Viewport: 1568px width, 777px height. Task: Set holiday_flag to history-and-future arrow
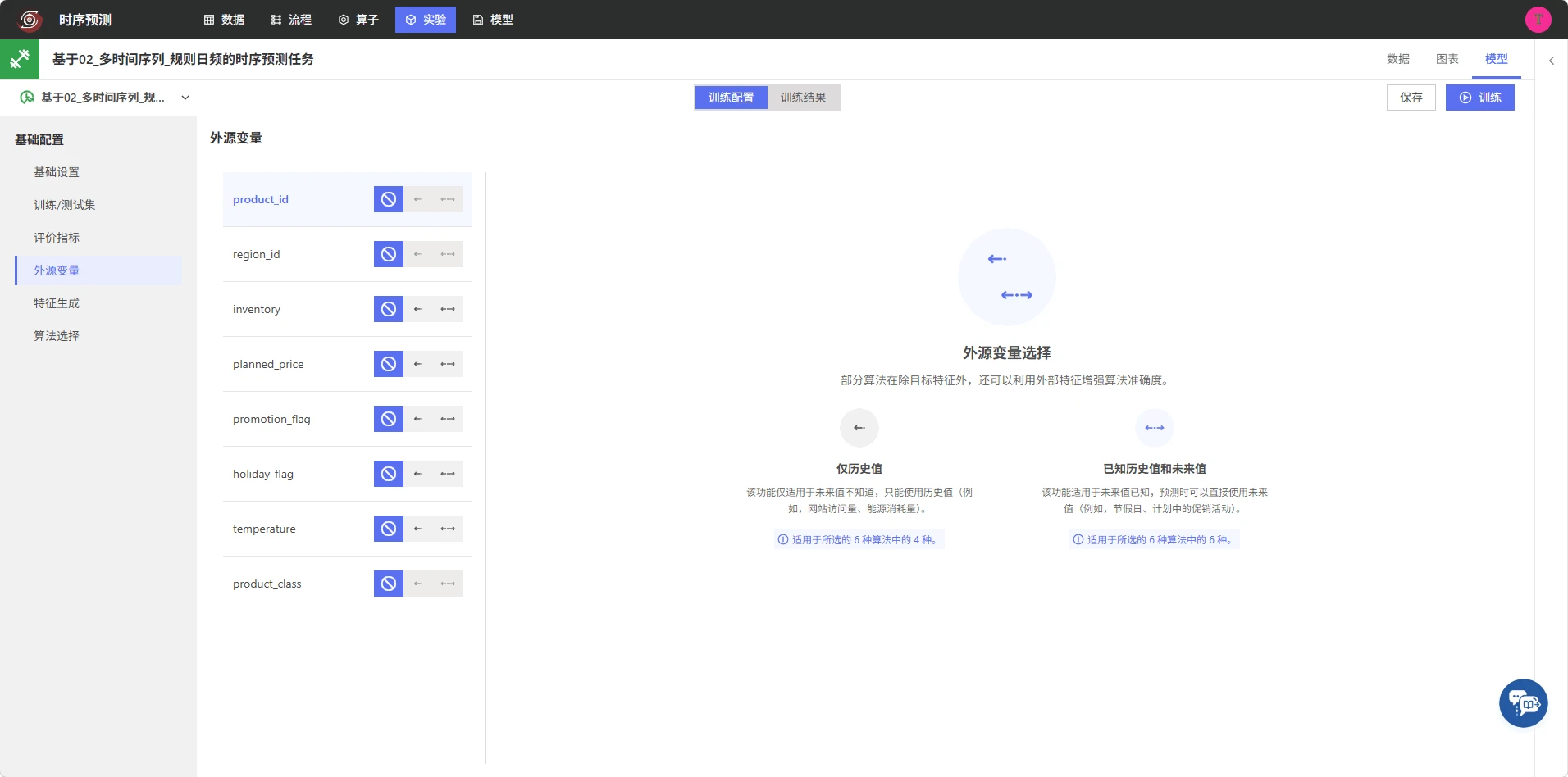tap(448, 474)
